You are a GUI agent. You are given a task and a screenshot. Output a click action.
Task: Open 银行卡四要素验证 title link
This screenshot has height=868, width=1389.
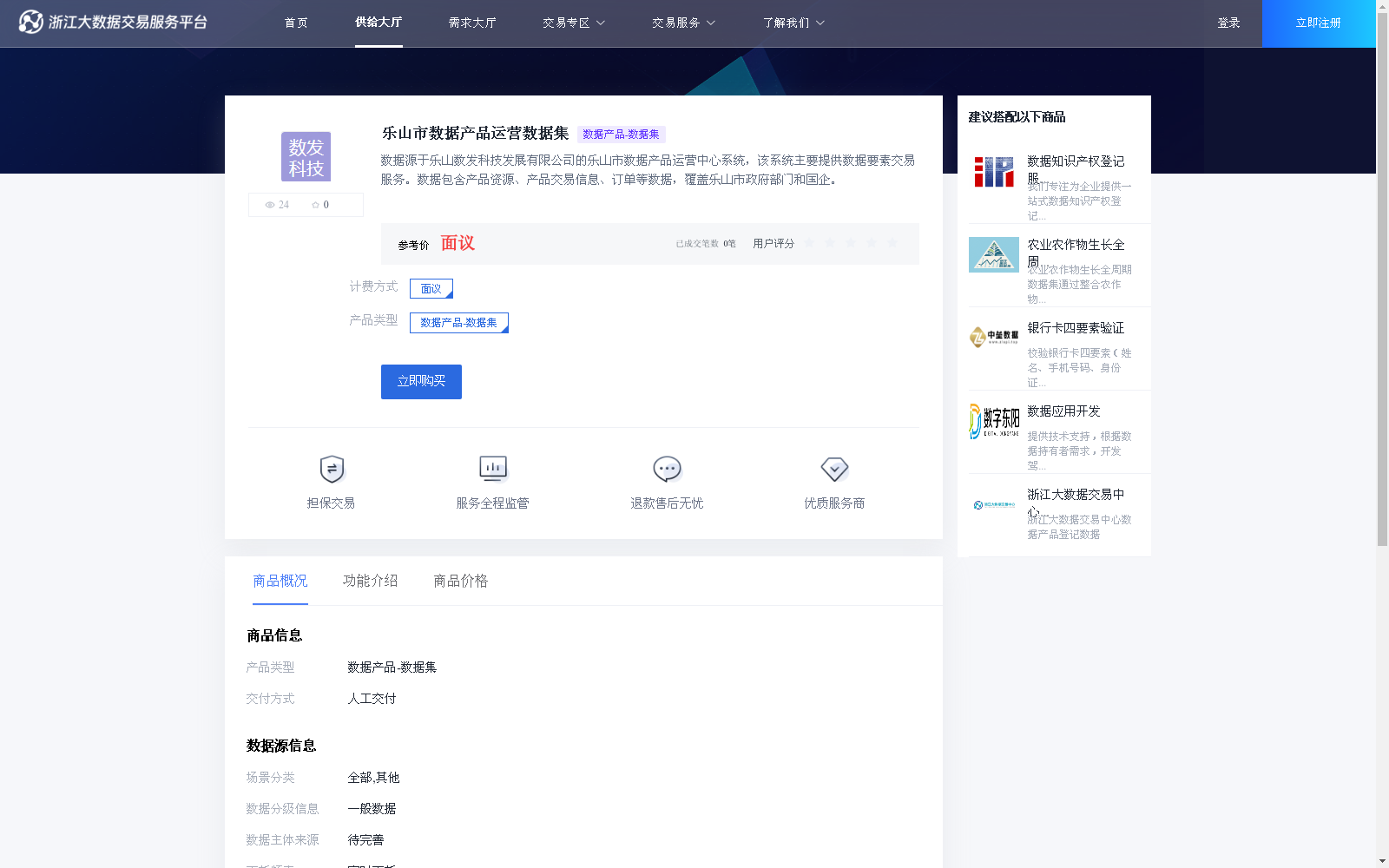click(1076, 328)
